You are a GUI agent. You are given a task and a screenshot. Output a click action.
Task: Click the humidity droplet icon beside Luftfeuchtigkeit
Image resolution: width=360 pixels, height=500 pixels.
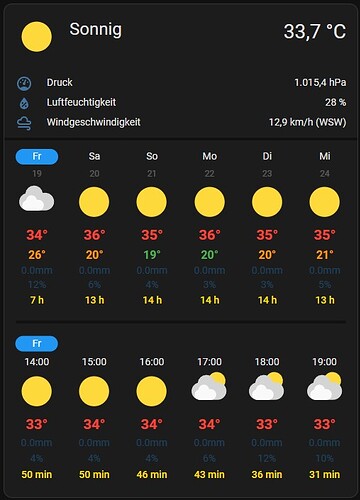[24, 103]
